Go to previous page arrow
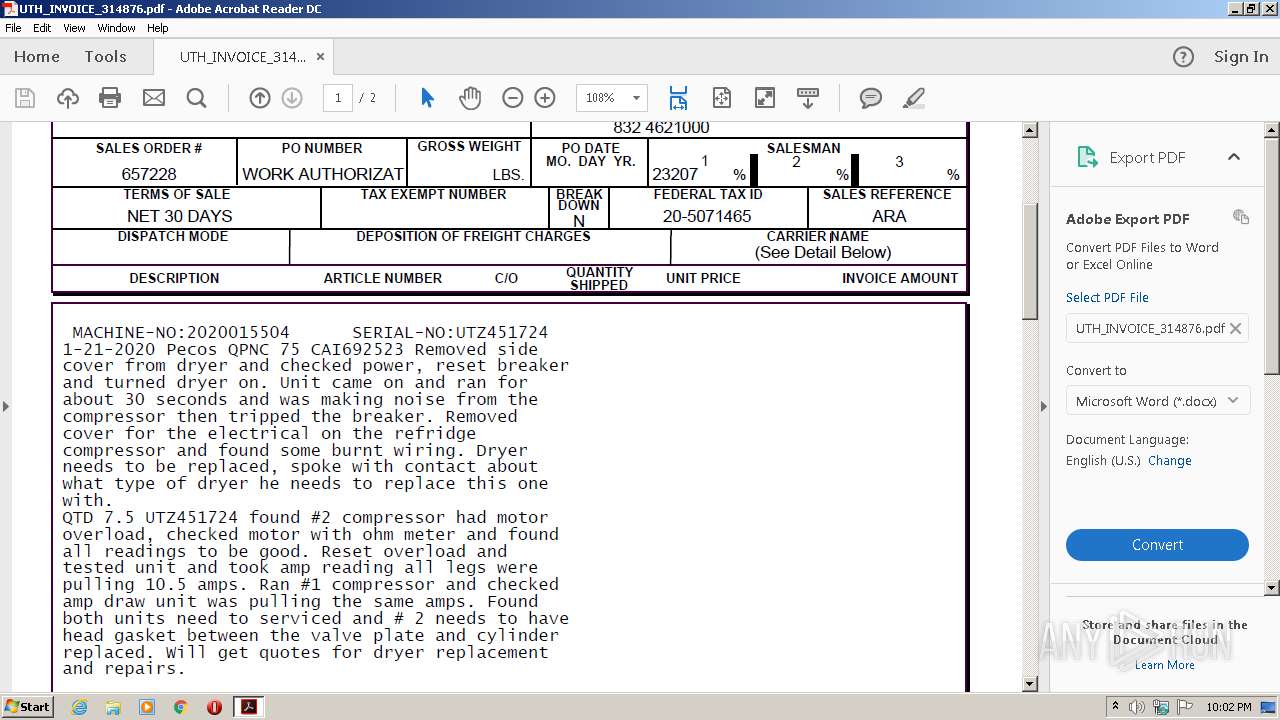The height and width of the screenshot is (720, 1280). pos(260,98)
